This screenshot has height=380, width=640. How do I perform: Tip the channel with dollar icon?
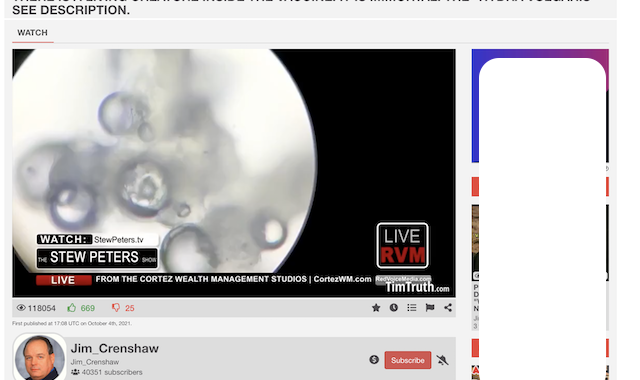tap(374, 360)
